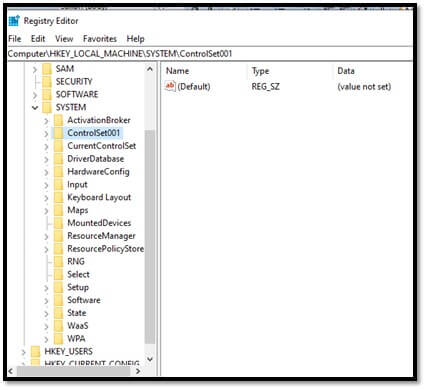This screenshot has width=426, height=390.
Task: Select the ControlSet001 key label
Action: 94,133
